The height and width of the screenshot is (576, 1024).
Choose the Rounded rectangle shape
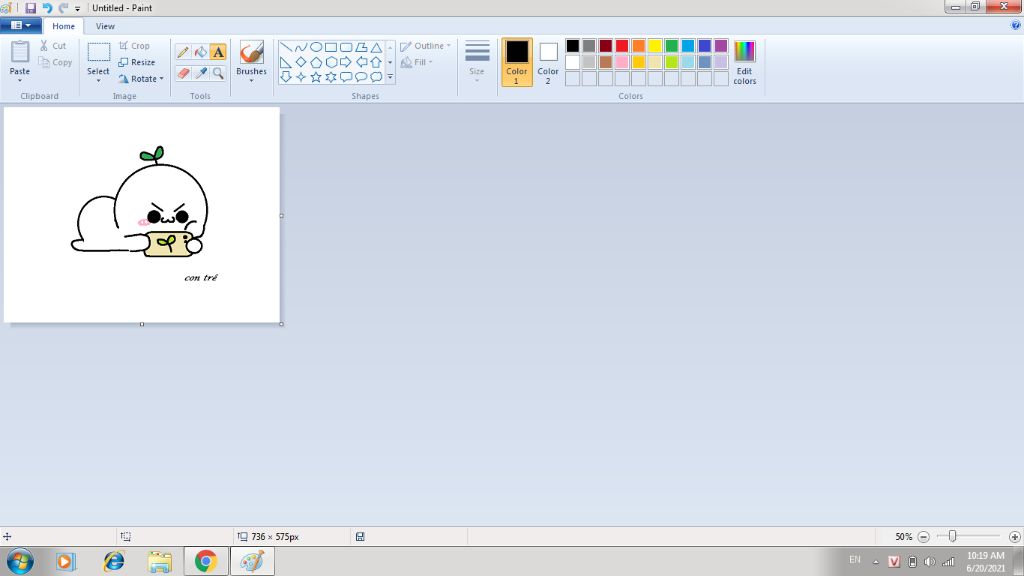346,47
